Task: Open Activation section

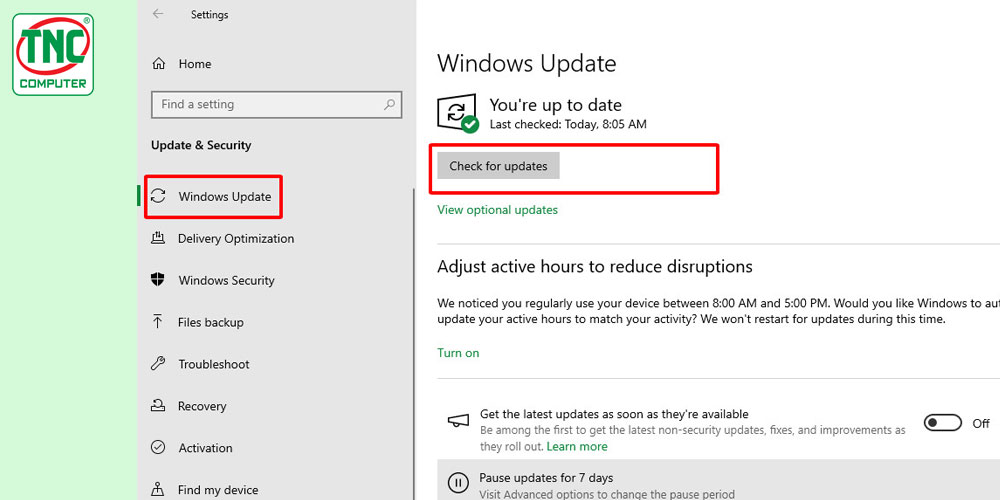Action: coord(205,448)
